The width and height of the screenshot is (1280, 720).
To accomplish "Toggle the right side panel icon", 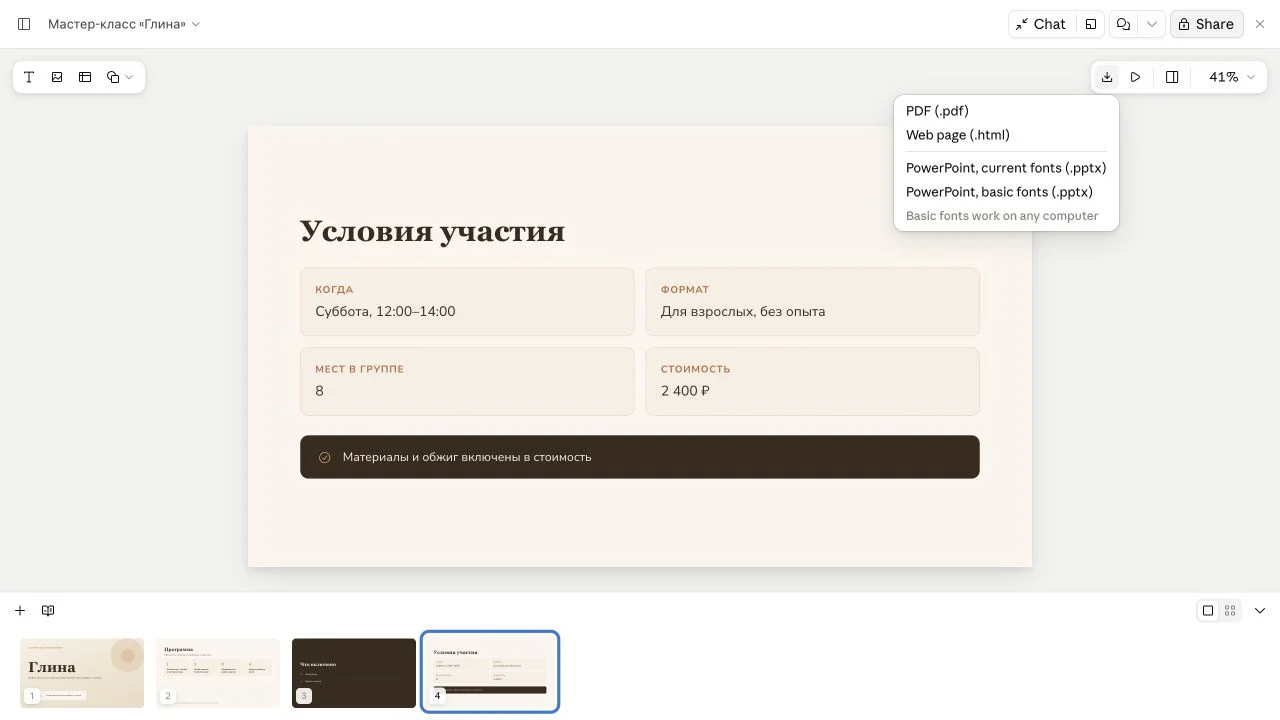I will [1172, 77].
